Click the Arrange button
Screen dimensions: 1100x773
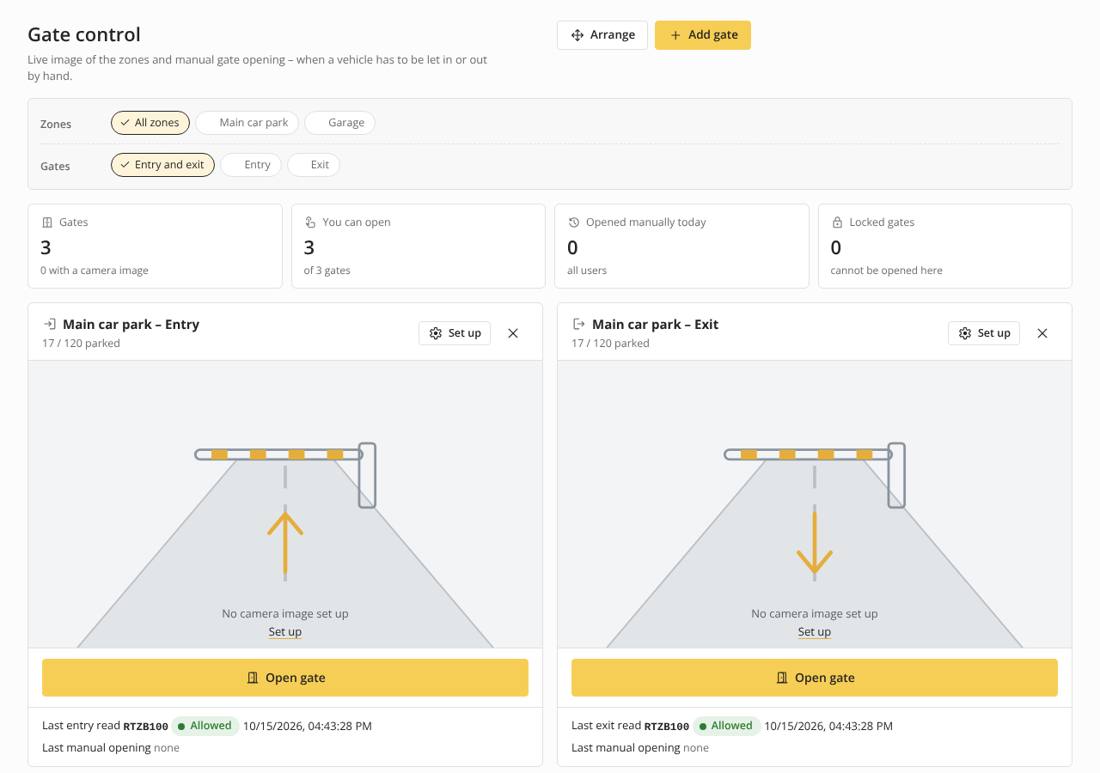[x=602, y=35]
